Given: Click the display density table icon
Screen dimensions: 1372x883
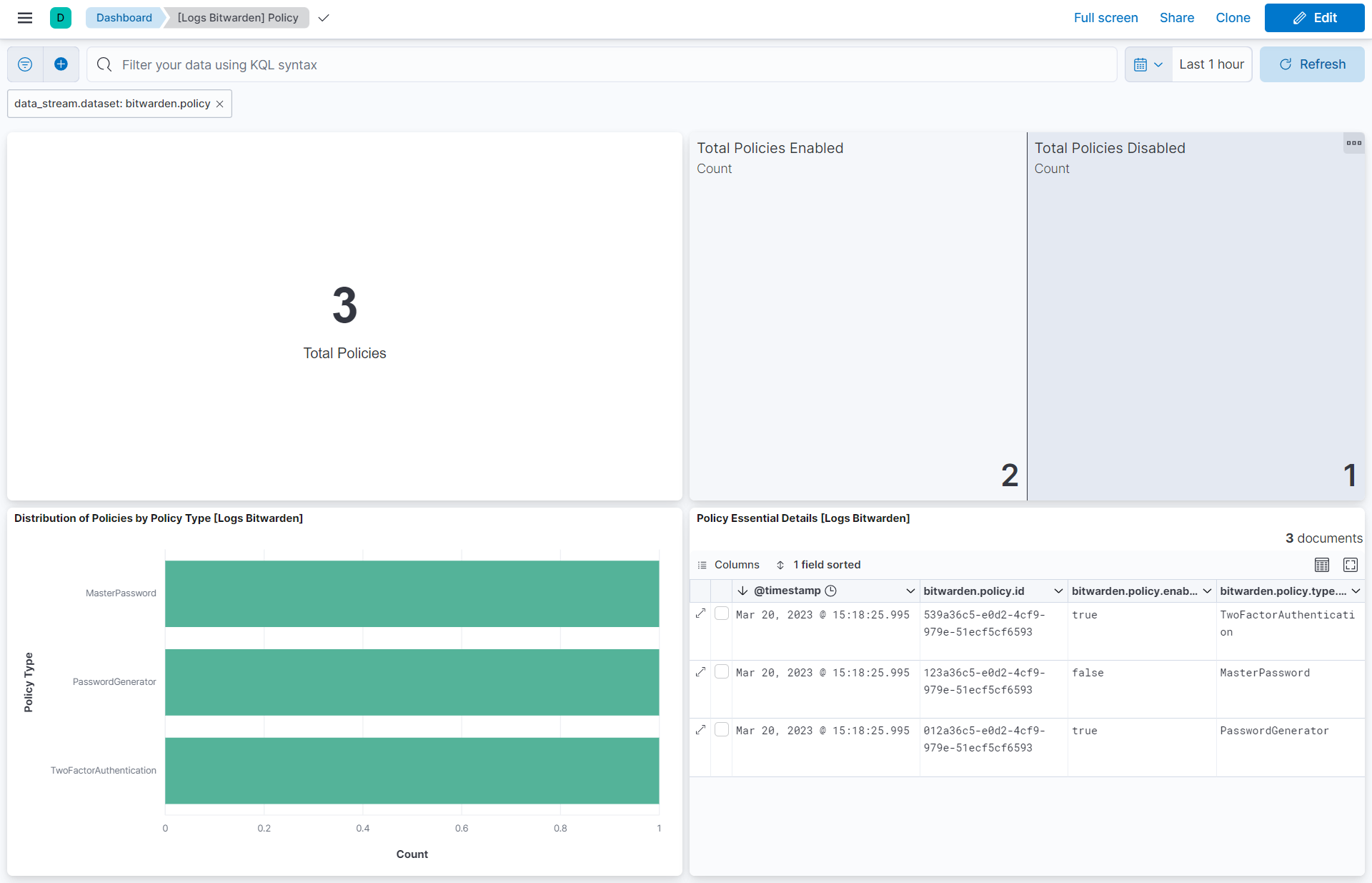Looking at the screenshot, I should pyautogui.click(x=1321, y=565).
